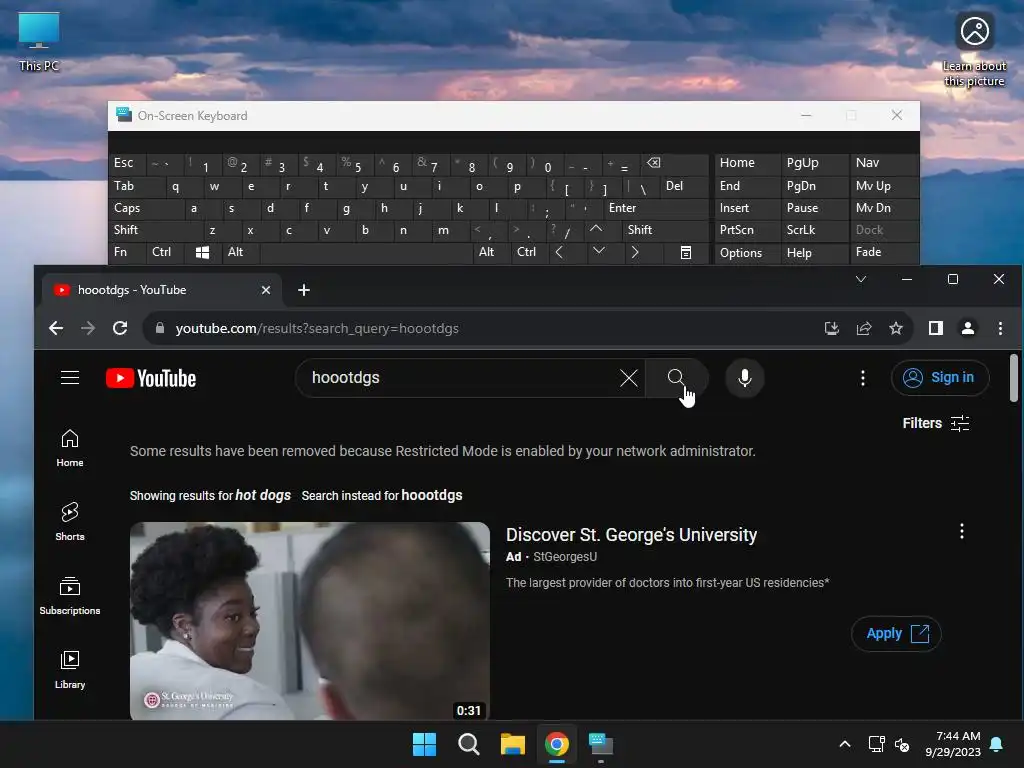Screen dimensions: 1024x768
Task: Open Help on On-Screen Keyboard
Action: pos(814,252)
